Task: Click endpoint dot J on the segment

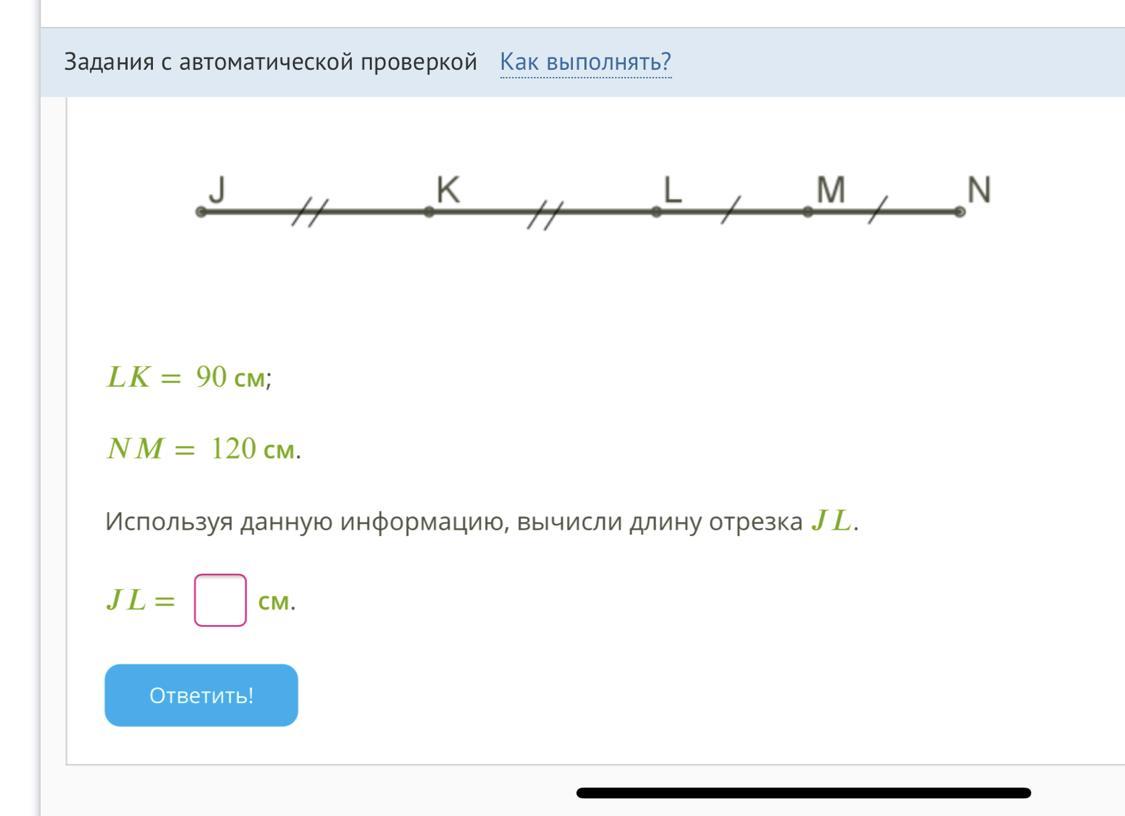Action: [x=201, y=212]
